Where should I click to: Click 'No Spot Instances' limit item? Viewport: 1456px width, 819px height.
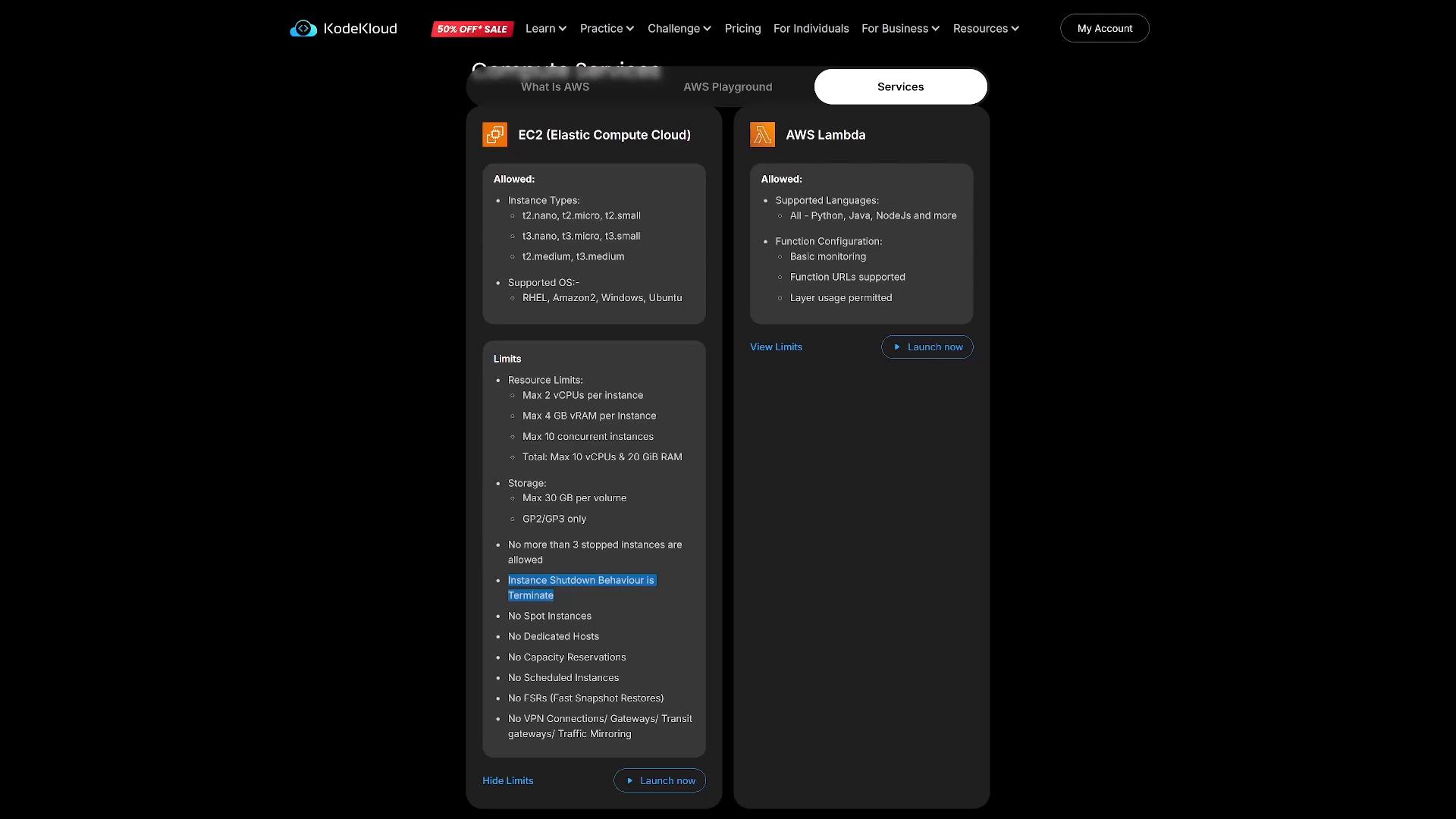(x=550, y=617)
